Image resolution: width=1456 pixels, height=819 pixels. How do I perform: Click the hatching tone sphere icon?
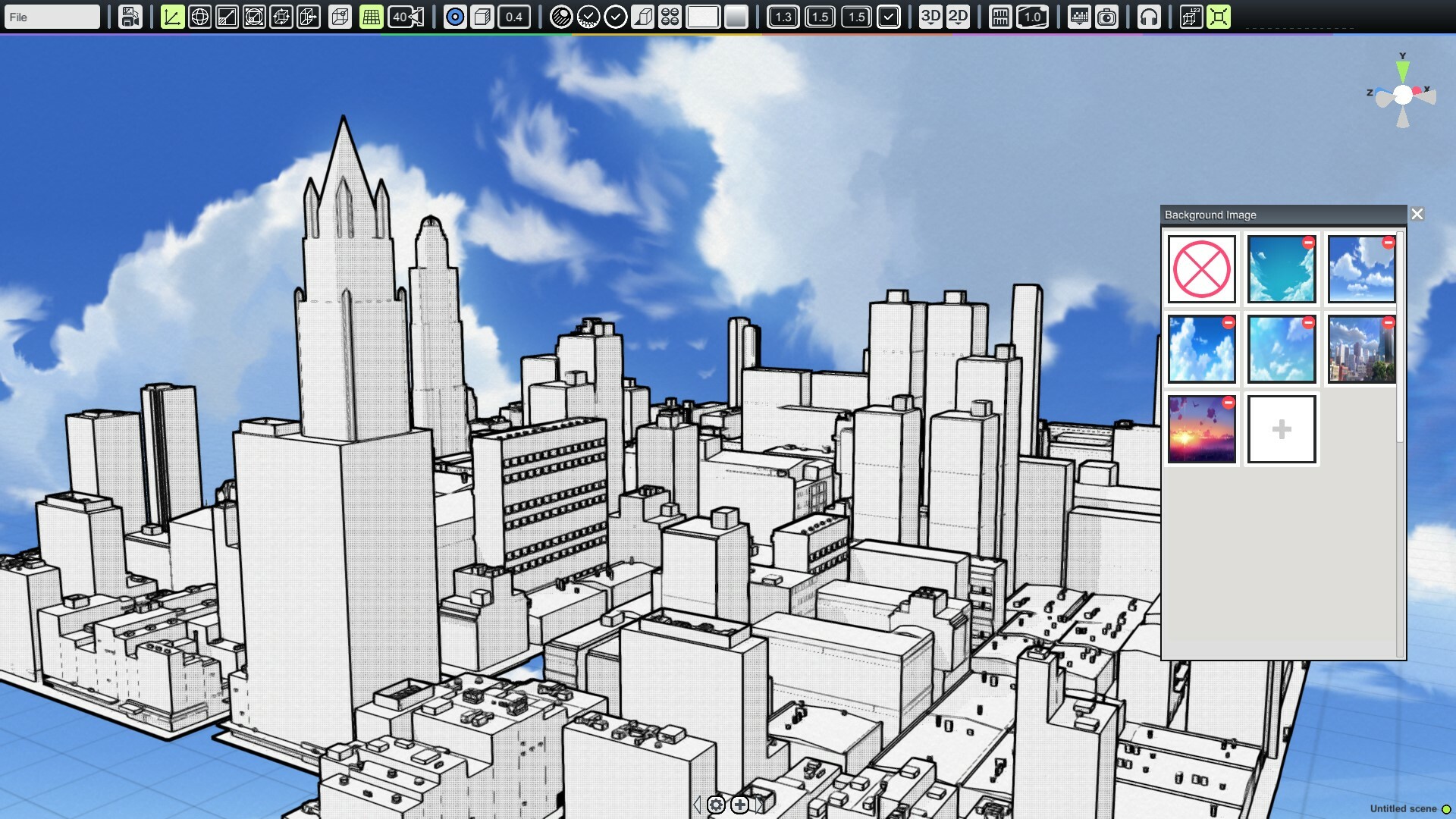pyautogui.click(x=560, y=17)
